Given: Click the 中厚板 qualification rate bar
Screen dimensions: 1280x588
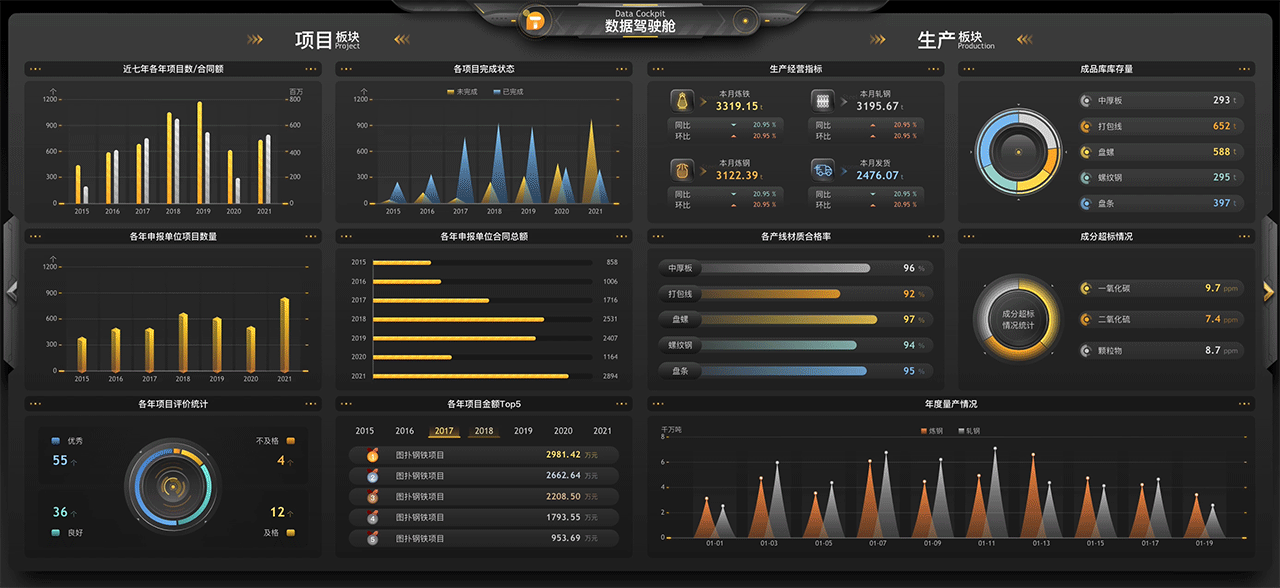Looking at the screenshot, I should coord(784,268).
